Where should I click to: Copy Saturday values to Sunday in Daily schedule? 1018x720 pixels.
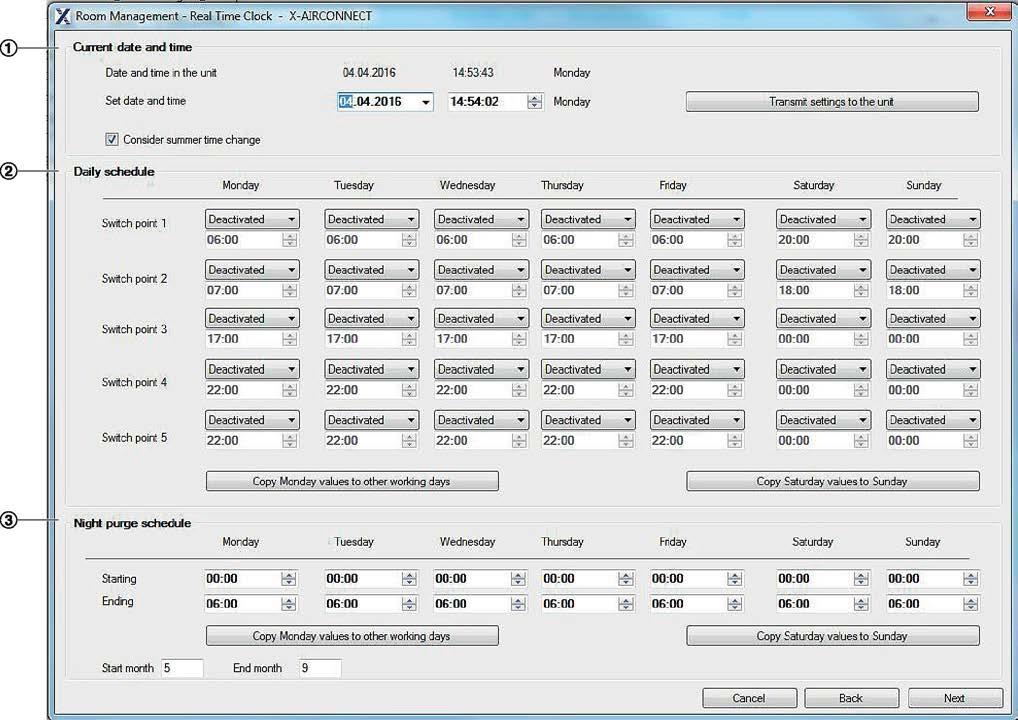832,481
